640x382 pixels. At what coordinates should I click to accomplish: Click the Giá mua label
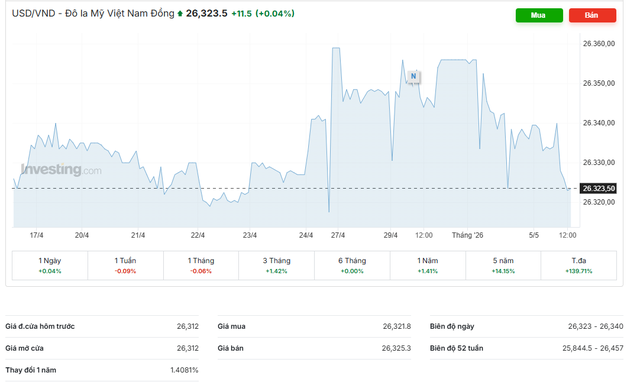[231, 326]
